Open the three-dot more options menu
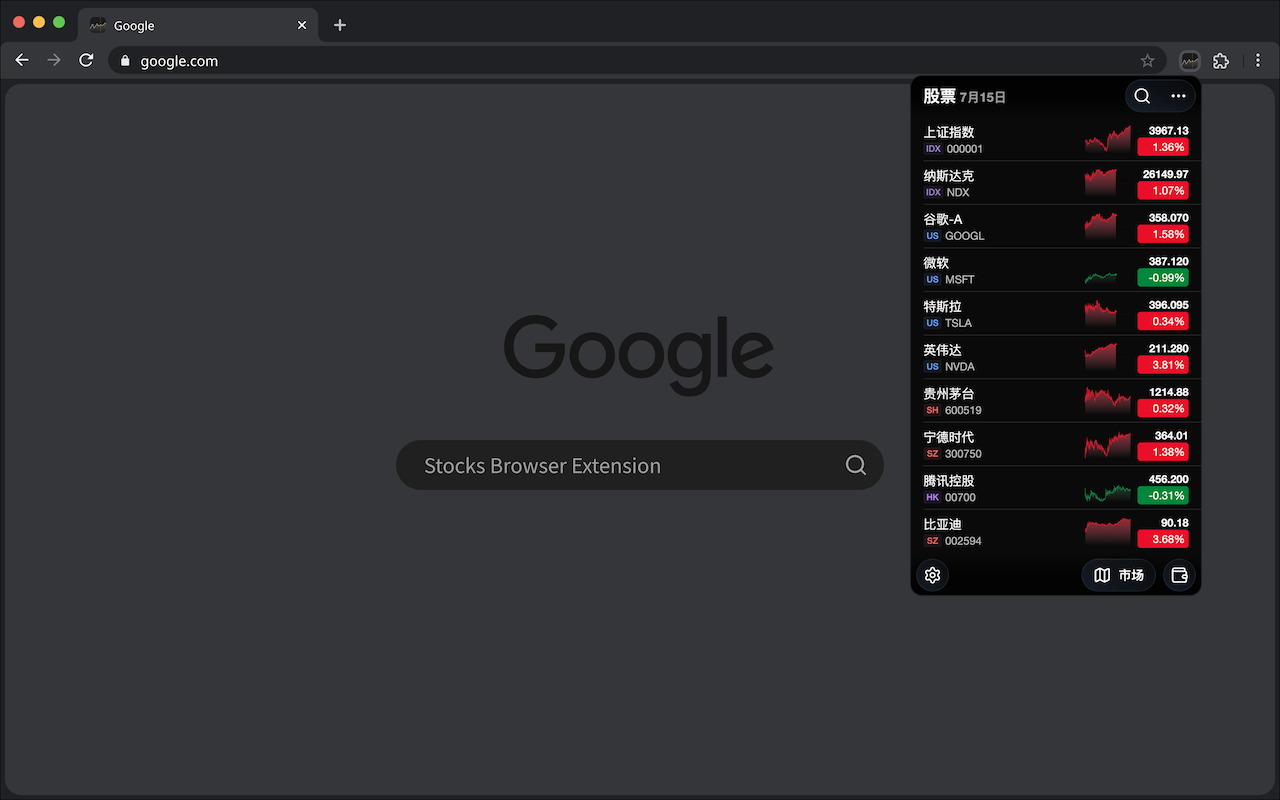1280x800 pixels. [x=1178, y=96]
